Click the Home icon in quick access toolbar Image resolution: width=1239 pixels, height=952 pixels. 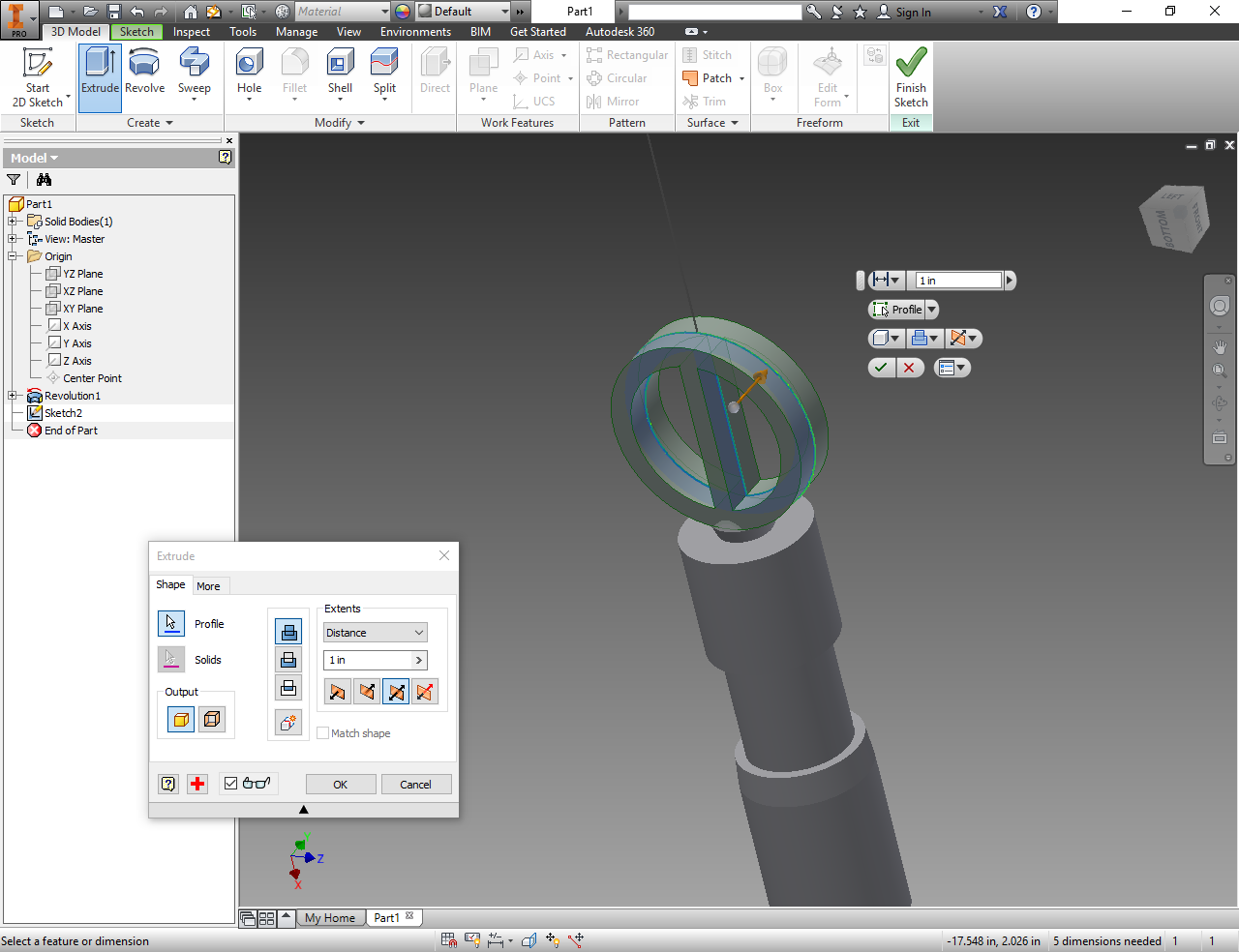(191, 12)
